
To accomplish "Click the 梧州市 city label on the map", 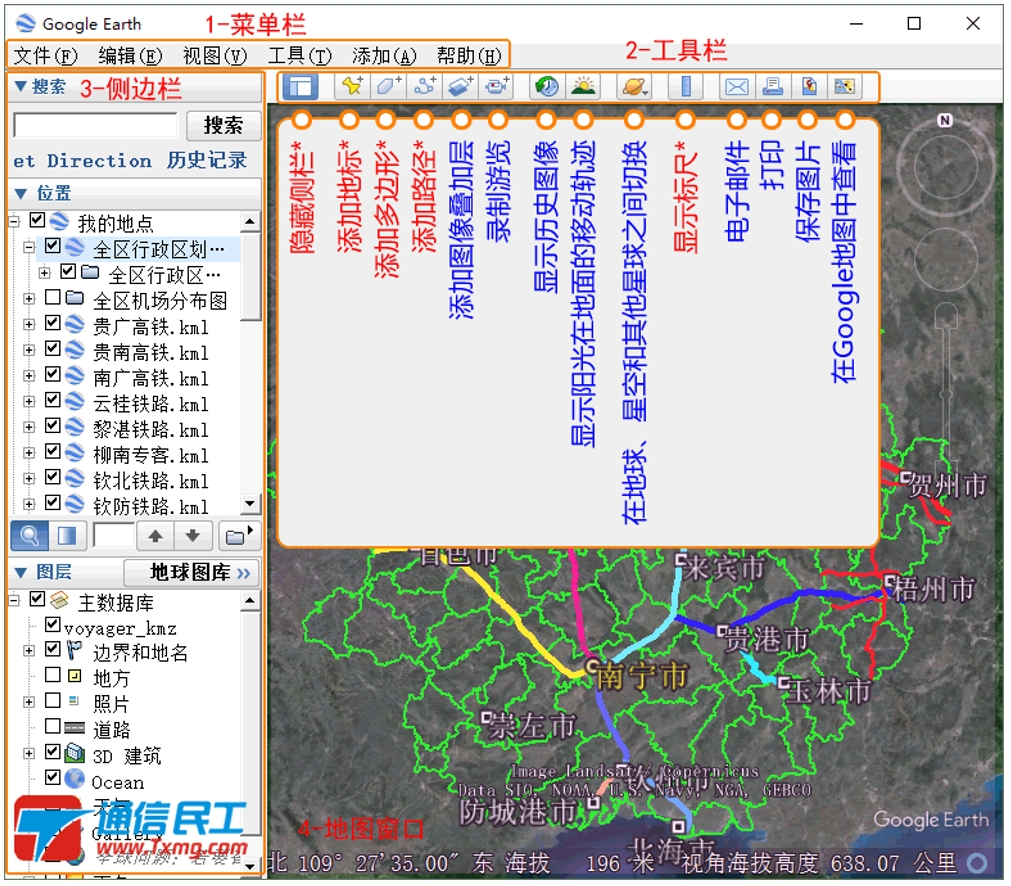I will 933,589.
